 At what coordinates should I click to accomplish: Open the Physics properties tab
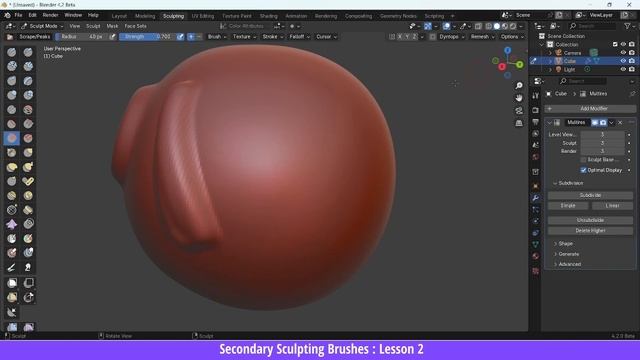[536, 221]
